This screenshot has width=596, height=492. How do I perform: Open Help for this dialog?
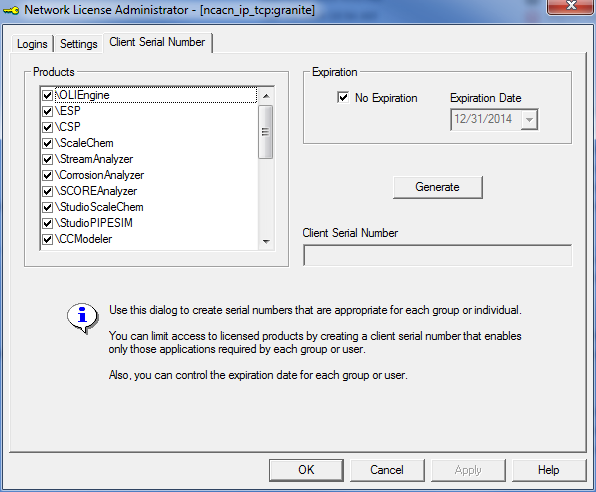coord(549,470)
